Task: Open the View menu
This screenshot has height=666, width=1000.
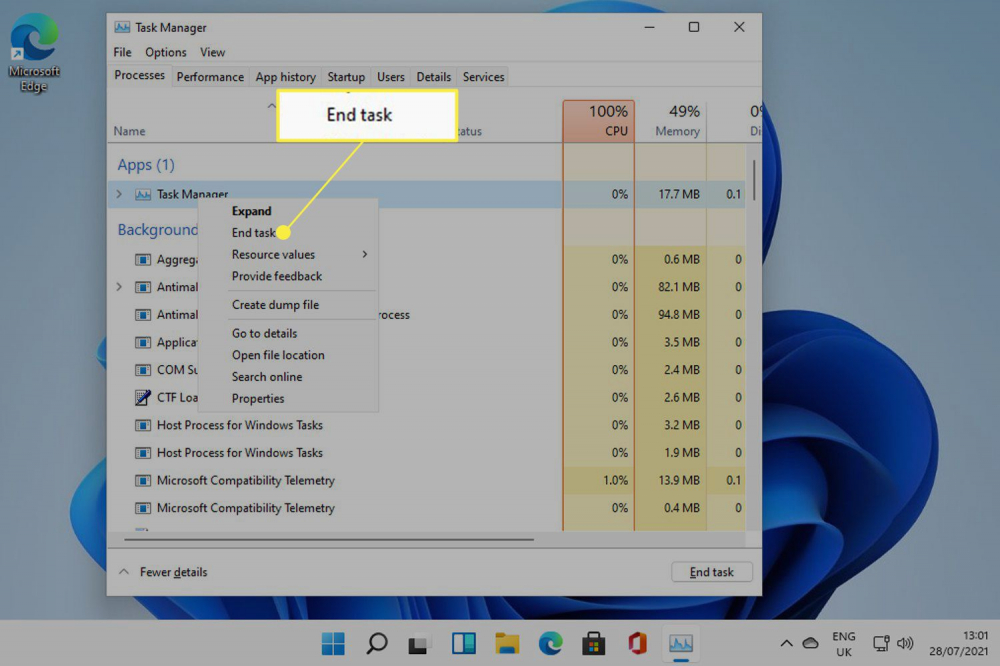Action: [x=212, y=52]
